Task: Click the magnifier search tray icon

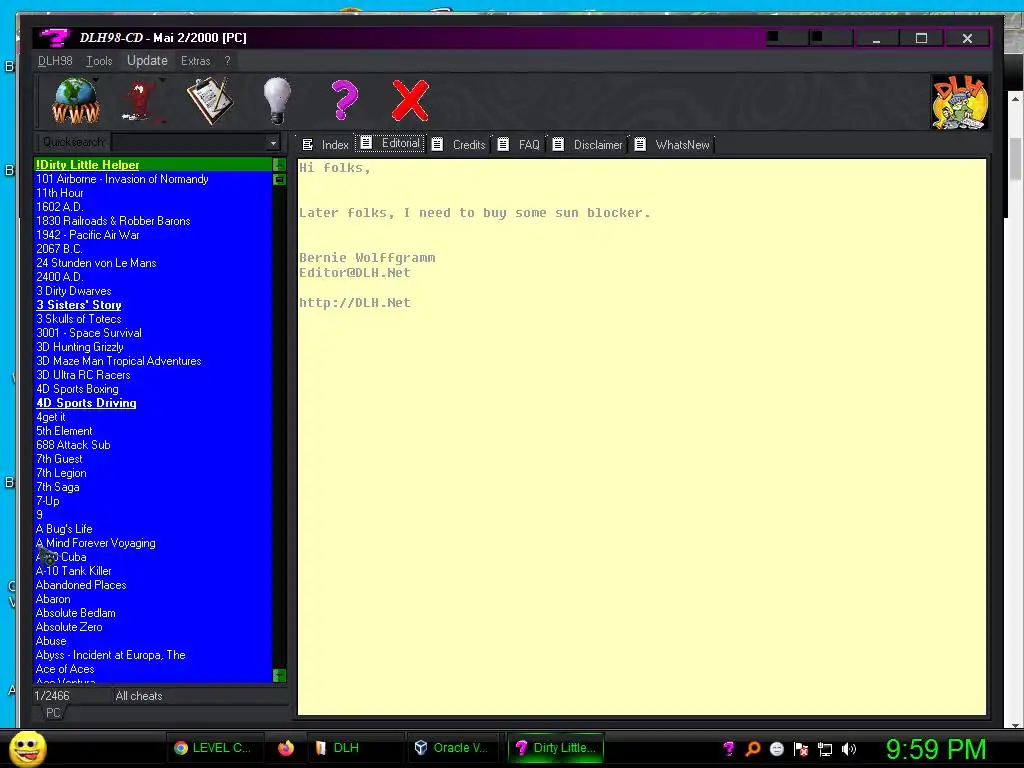Action: (x=753, y=749)
